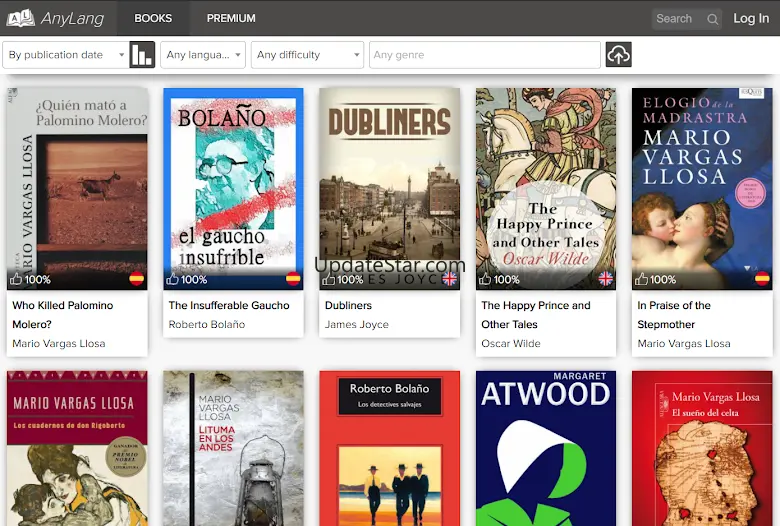Image resolution: width=780 pixels, height=526 pixels.
Task: Click thumbs-up icon on Insufferable Gaucho cover
Action: click(x=173, y=280)
